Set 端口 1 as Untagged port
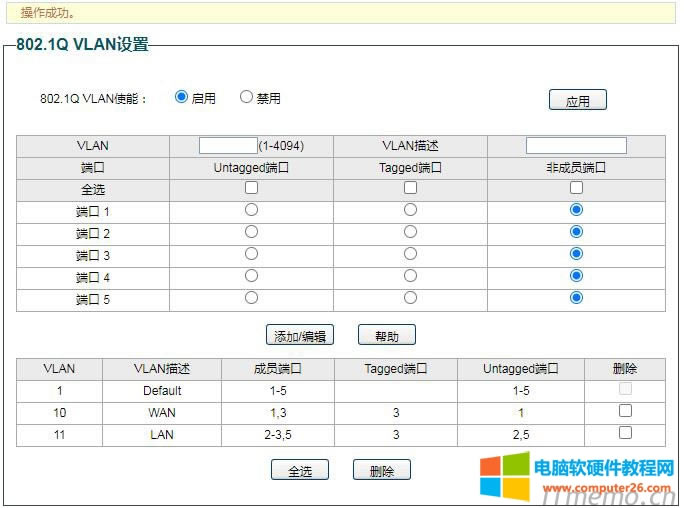Image resolution: width=684 pixels, height=508 pixels. (x=251, y=210)
